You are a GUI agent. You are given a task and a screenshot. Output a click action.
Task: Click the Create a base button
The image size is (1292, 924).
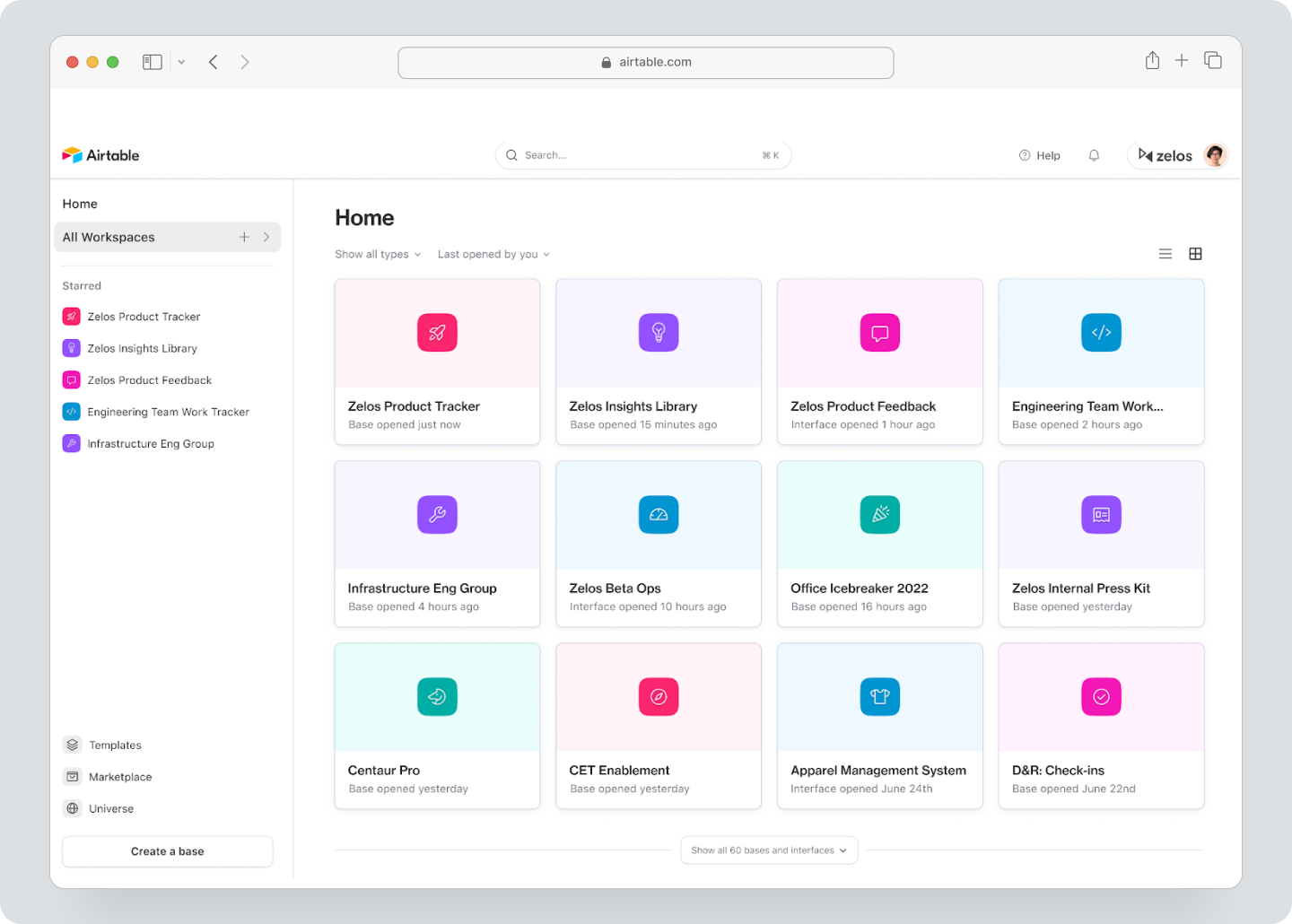click(167, 850)
